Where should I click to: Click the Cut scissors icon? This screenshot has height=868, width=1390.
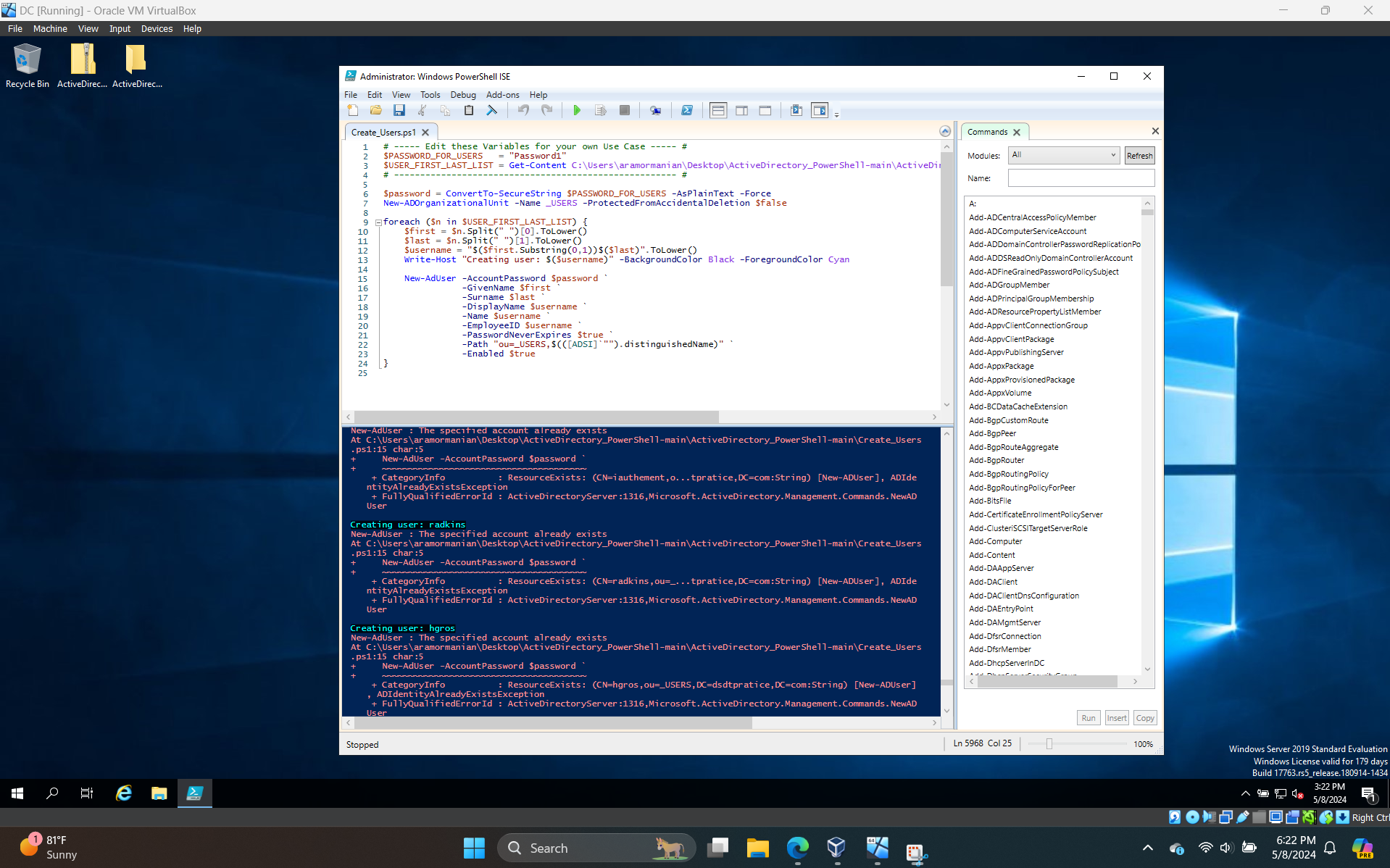coord(422,110)
